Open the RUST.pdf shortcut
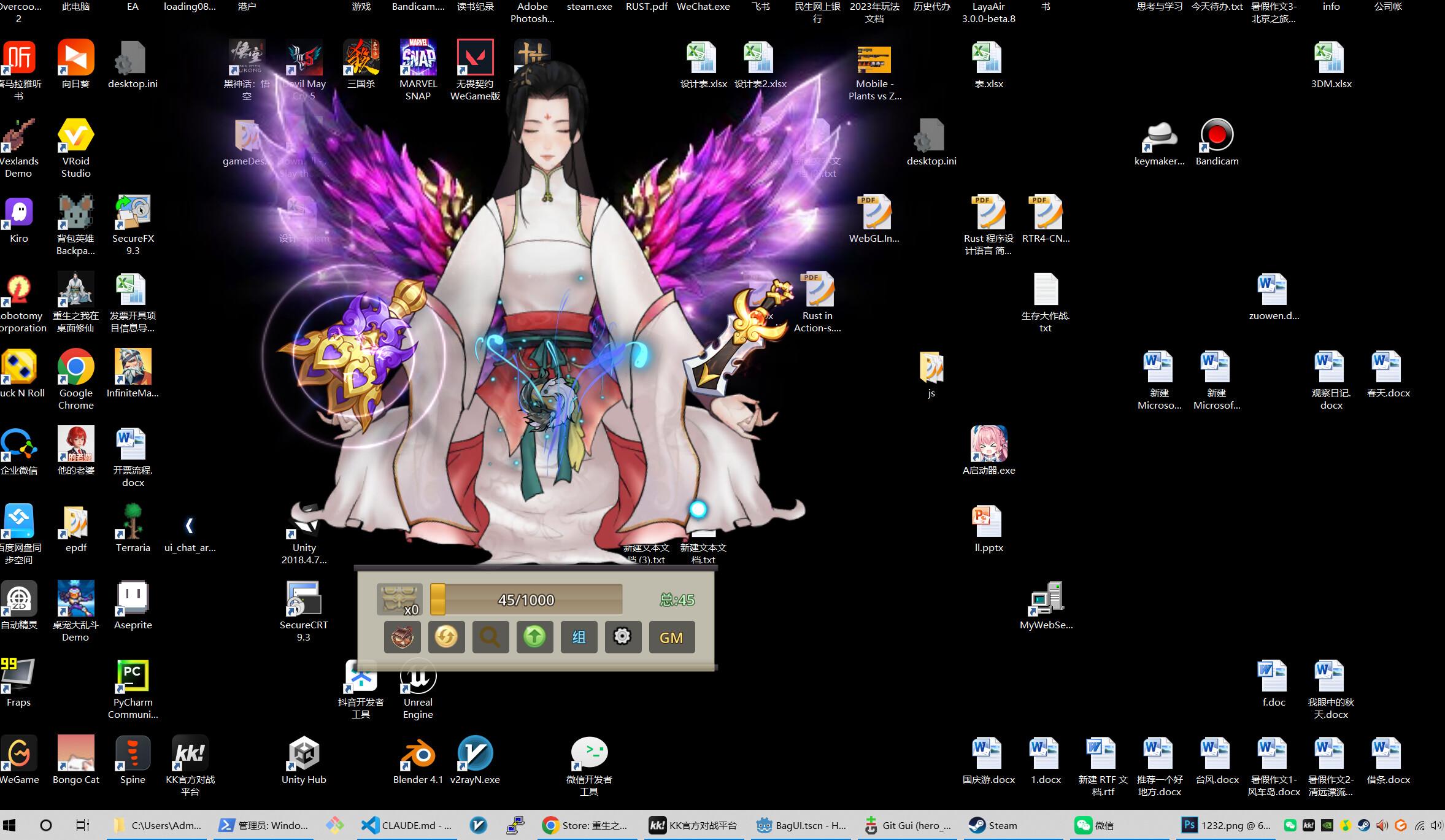Image resolution: width=1445 pixels, height=840 pixels. 645,7
